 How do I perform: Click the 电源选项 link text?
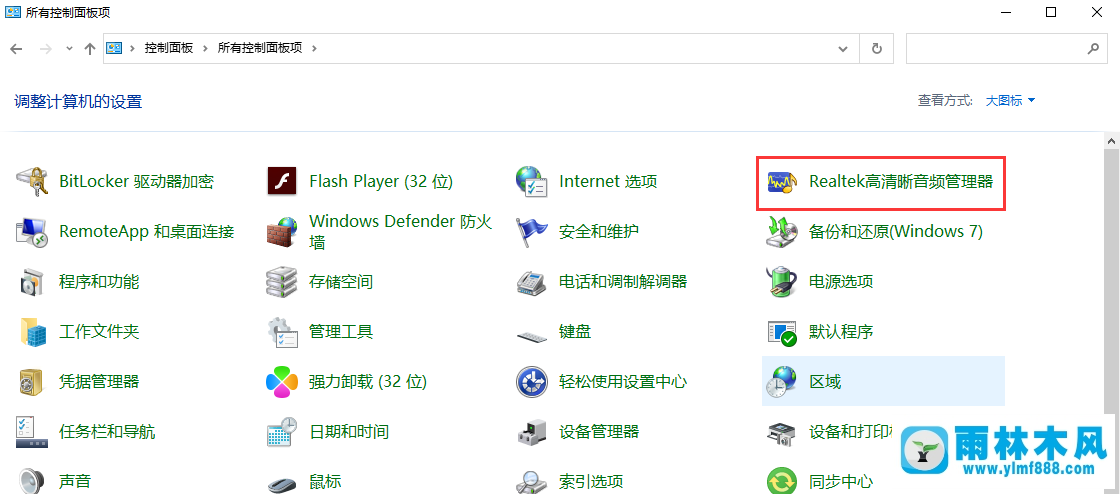tap(841, 281)
